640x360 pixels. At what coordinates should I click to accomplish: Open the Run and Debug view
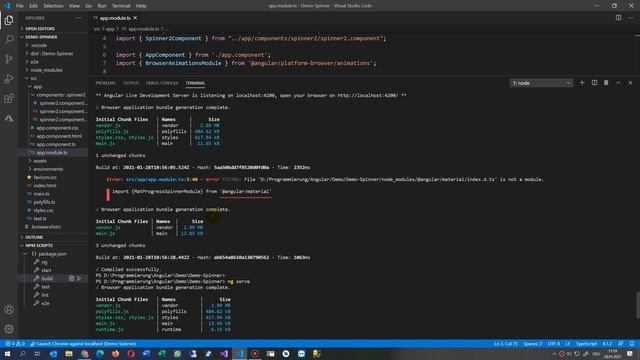coord(9,79)
